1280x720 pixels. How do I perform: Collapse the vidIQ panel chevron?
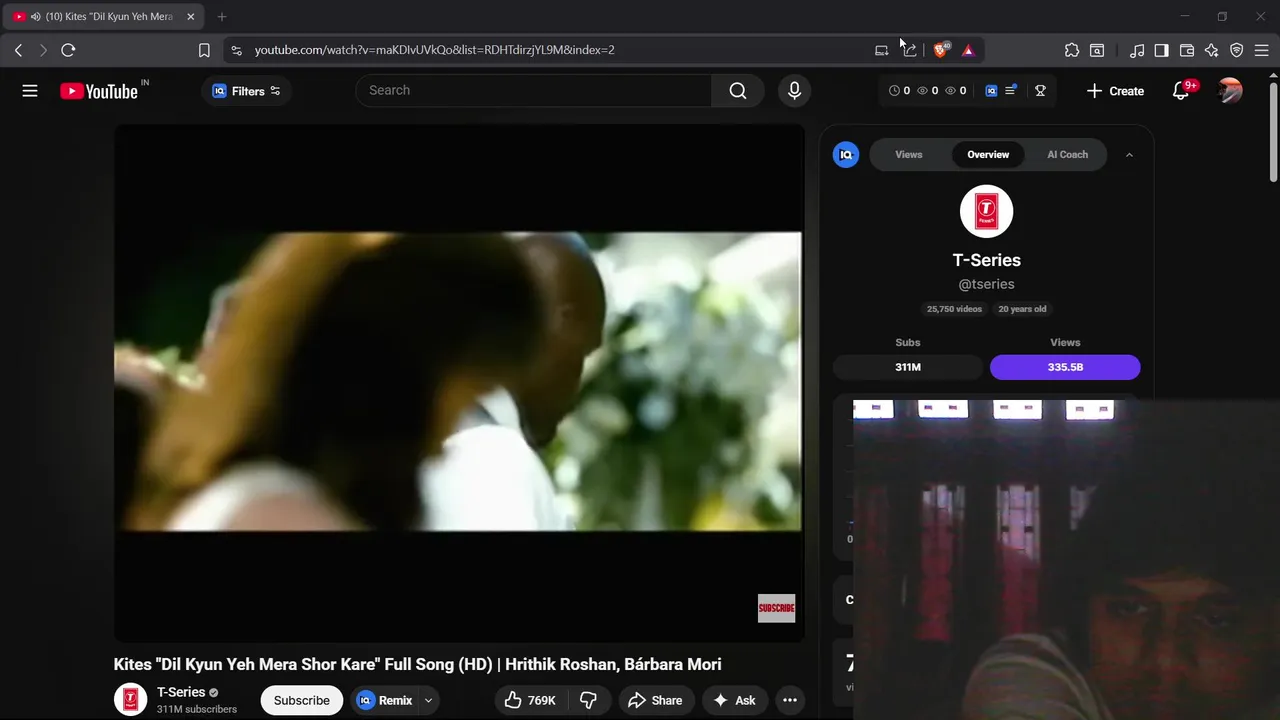(x=1129, y=155)
